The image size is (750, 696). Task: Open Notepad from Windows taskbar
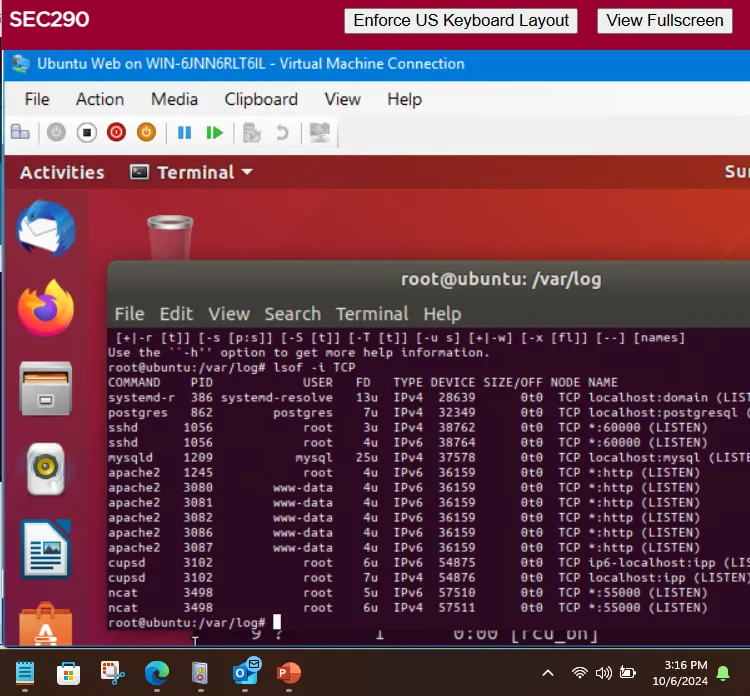25,673
